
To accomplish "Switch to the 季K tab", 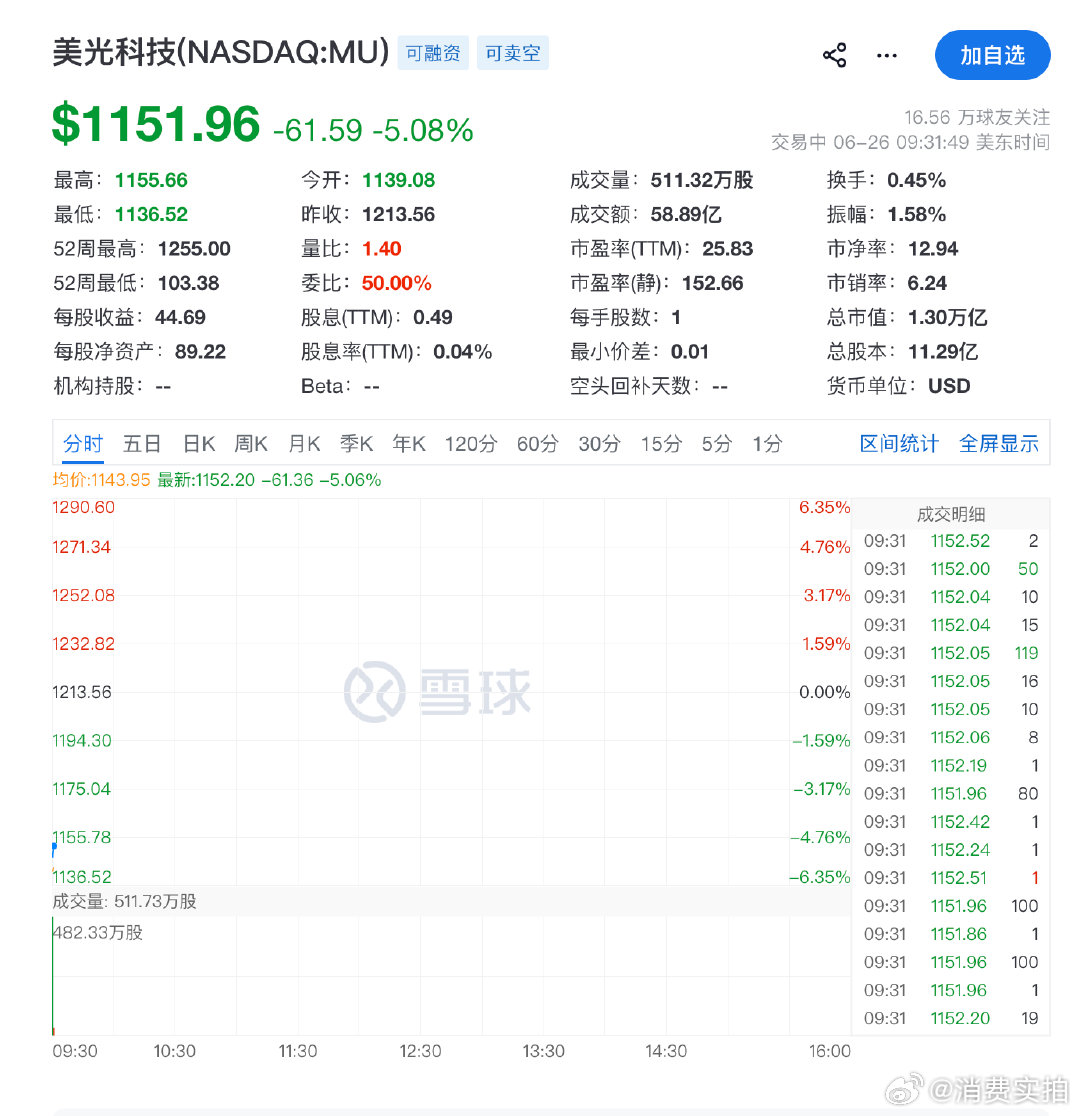I will [356, 443].
